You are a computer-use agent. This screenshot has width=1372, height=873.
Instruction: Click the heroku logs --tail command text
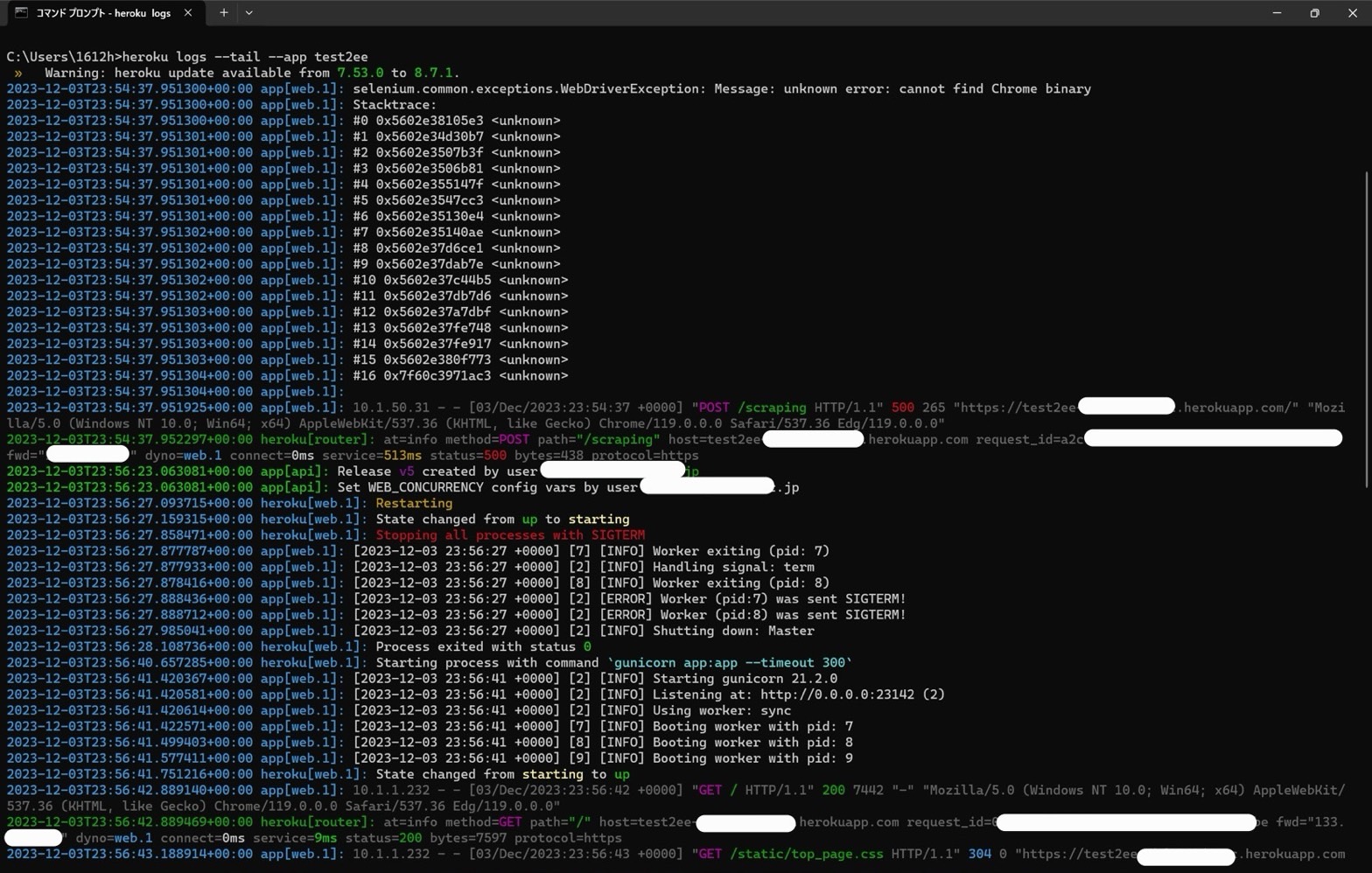click(x=245, y=57)
